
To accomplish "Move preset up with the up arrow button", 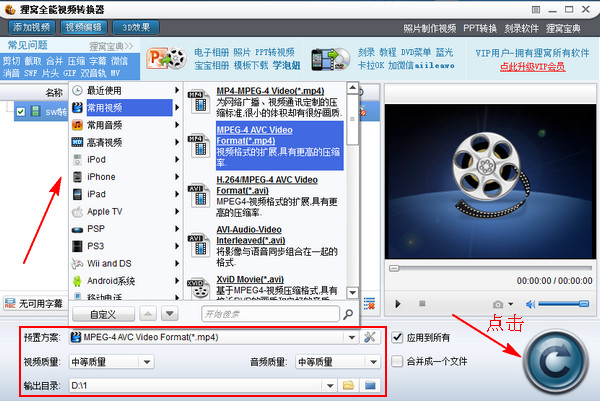I will coord(148,315).
